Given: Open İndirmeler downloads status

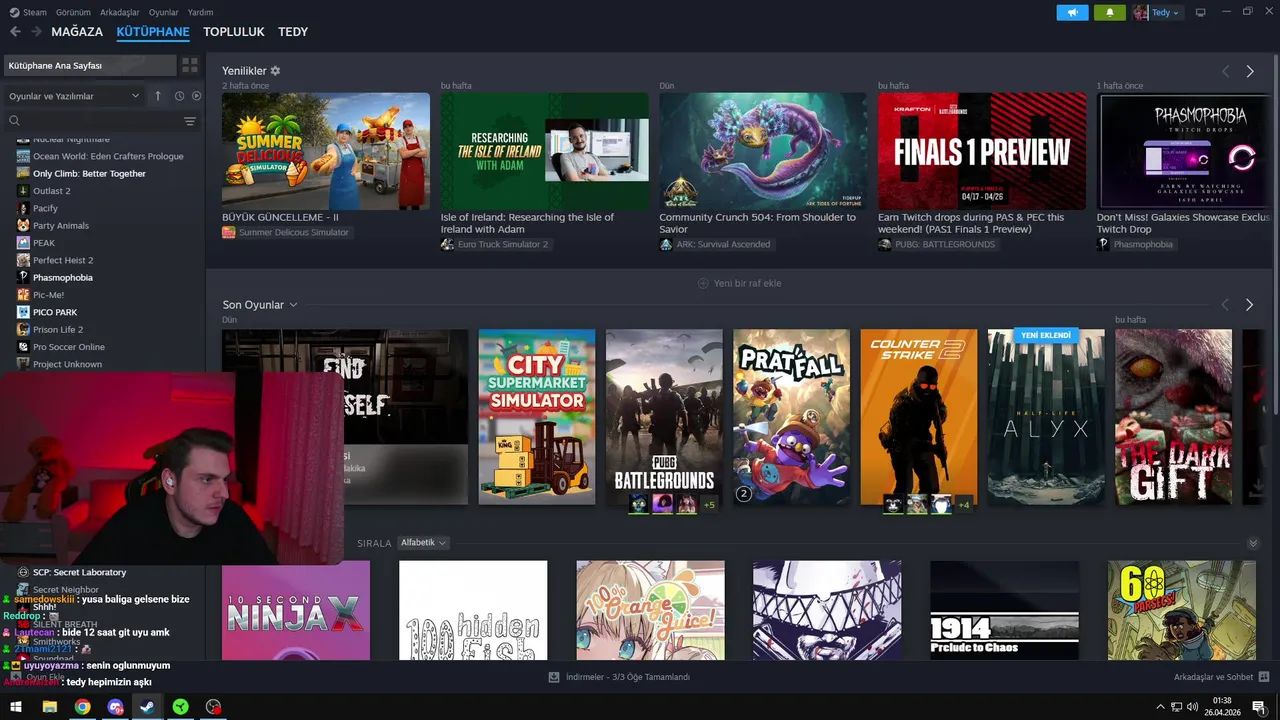Looking at the screenshot, I should pyautogui.click(x=620, y=677).
